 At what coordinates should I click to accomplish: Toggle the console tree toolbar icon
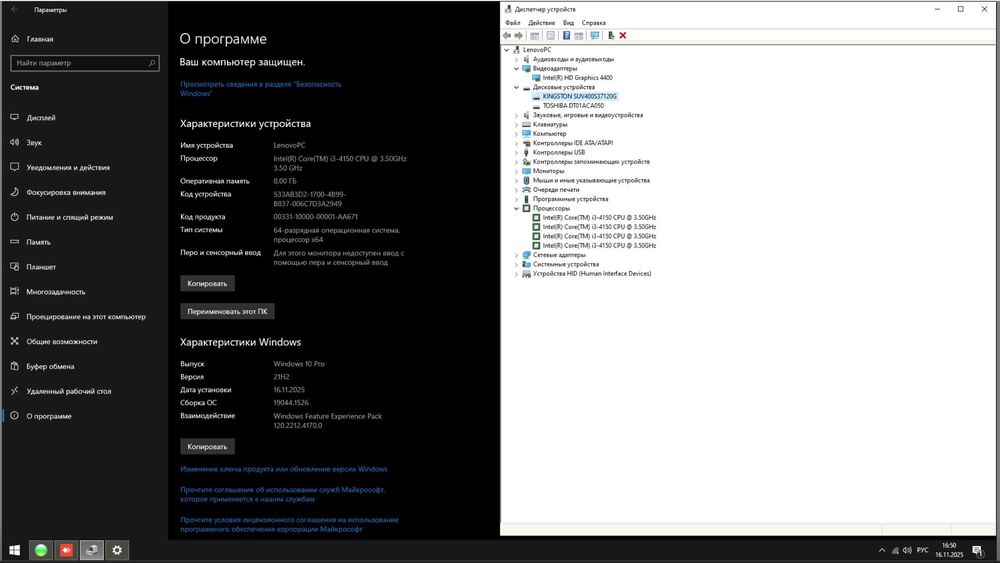coord(534,36)
